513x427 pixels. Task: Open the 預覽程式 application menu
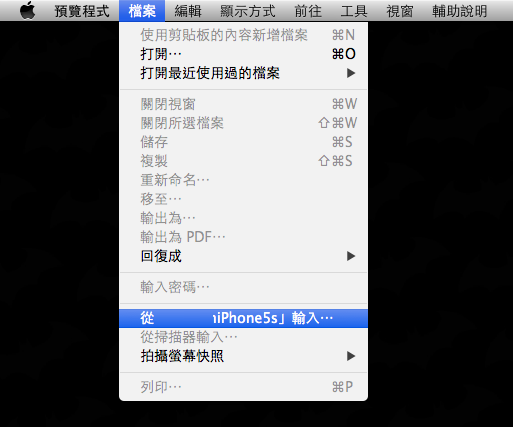82,11
